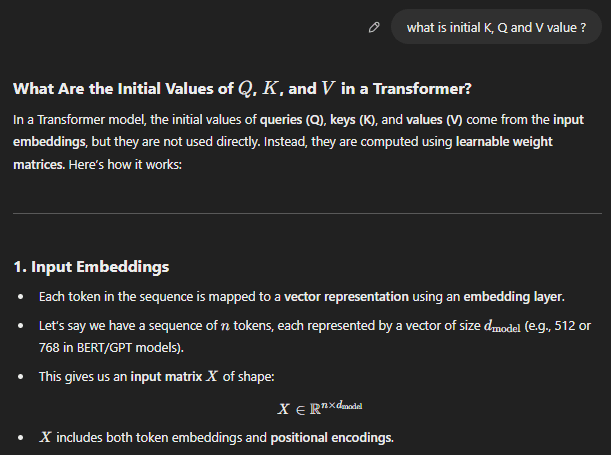Click the pencil edit message icon

coord(373,28)
